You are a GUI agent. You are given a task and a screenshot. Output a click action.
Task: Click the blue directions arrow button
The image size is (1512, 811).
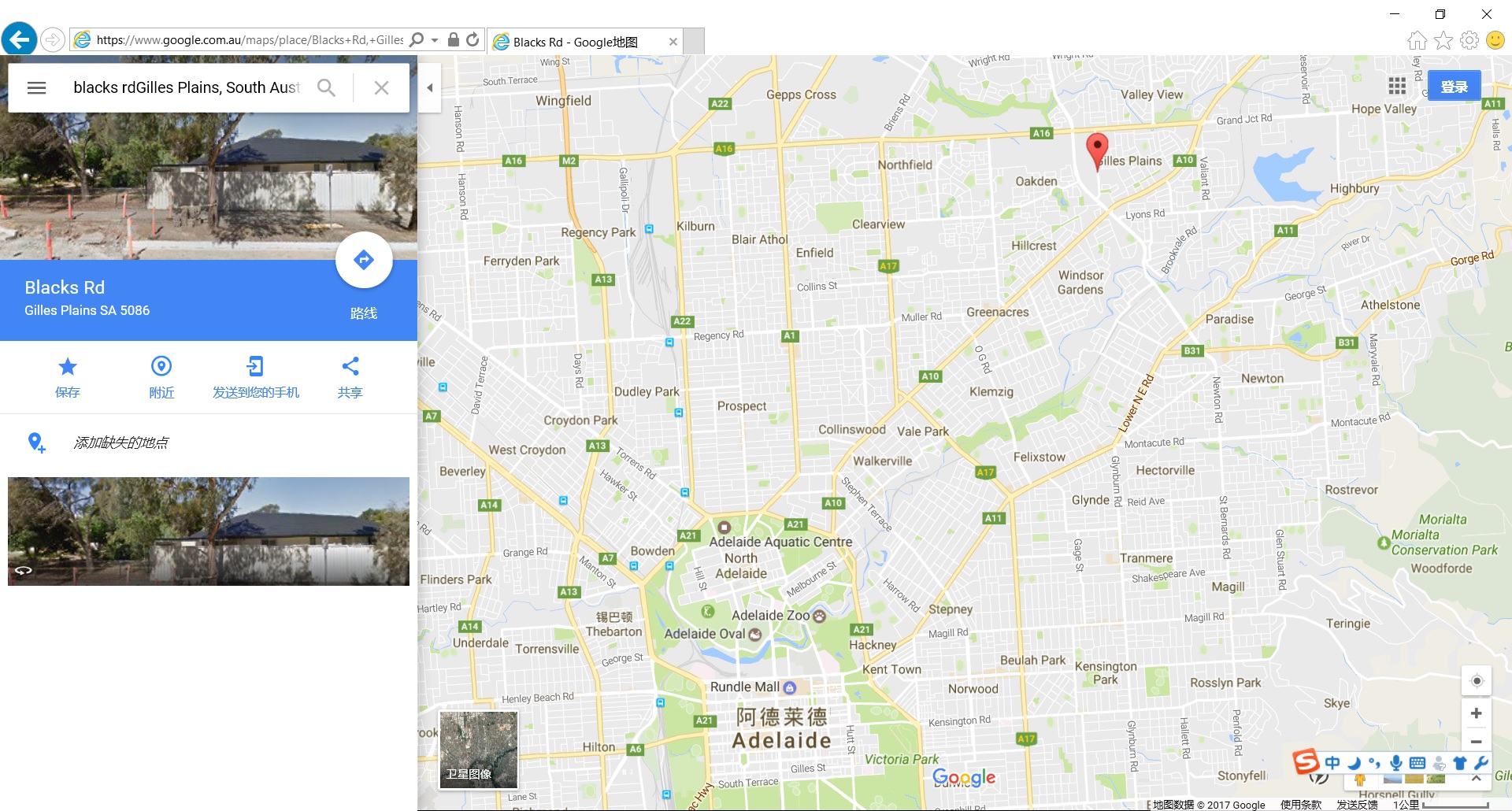pyautogui.click(x=364, y=260)
